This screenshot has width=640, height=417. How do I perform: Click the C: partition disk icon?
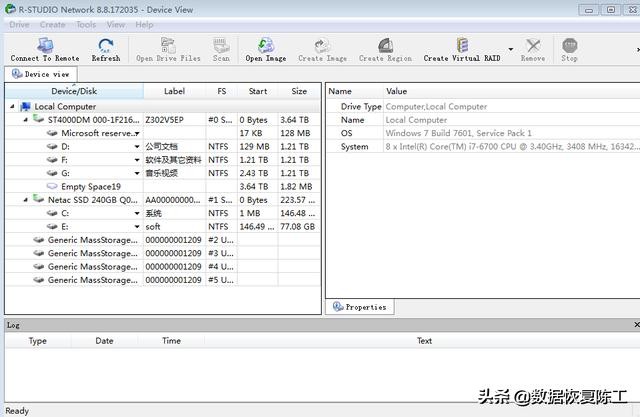coord(52,213)
